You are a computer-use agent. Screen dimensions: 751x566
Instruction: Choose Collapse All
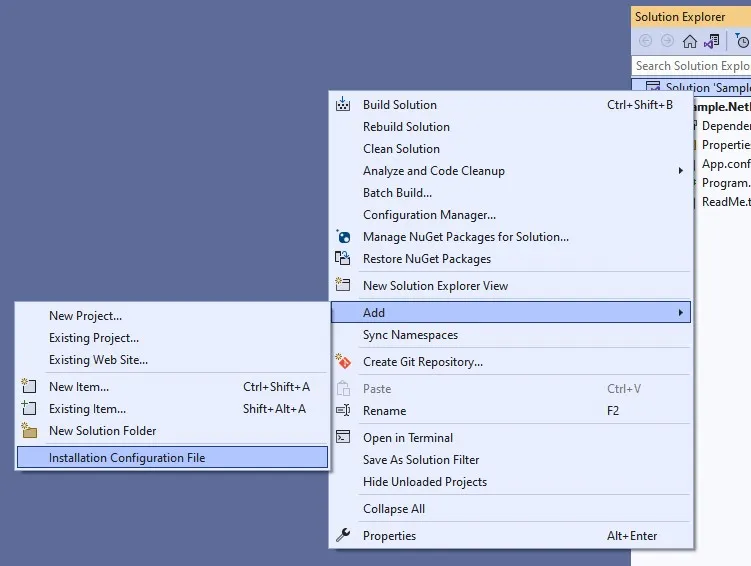(512, 509)
